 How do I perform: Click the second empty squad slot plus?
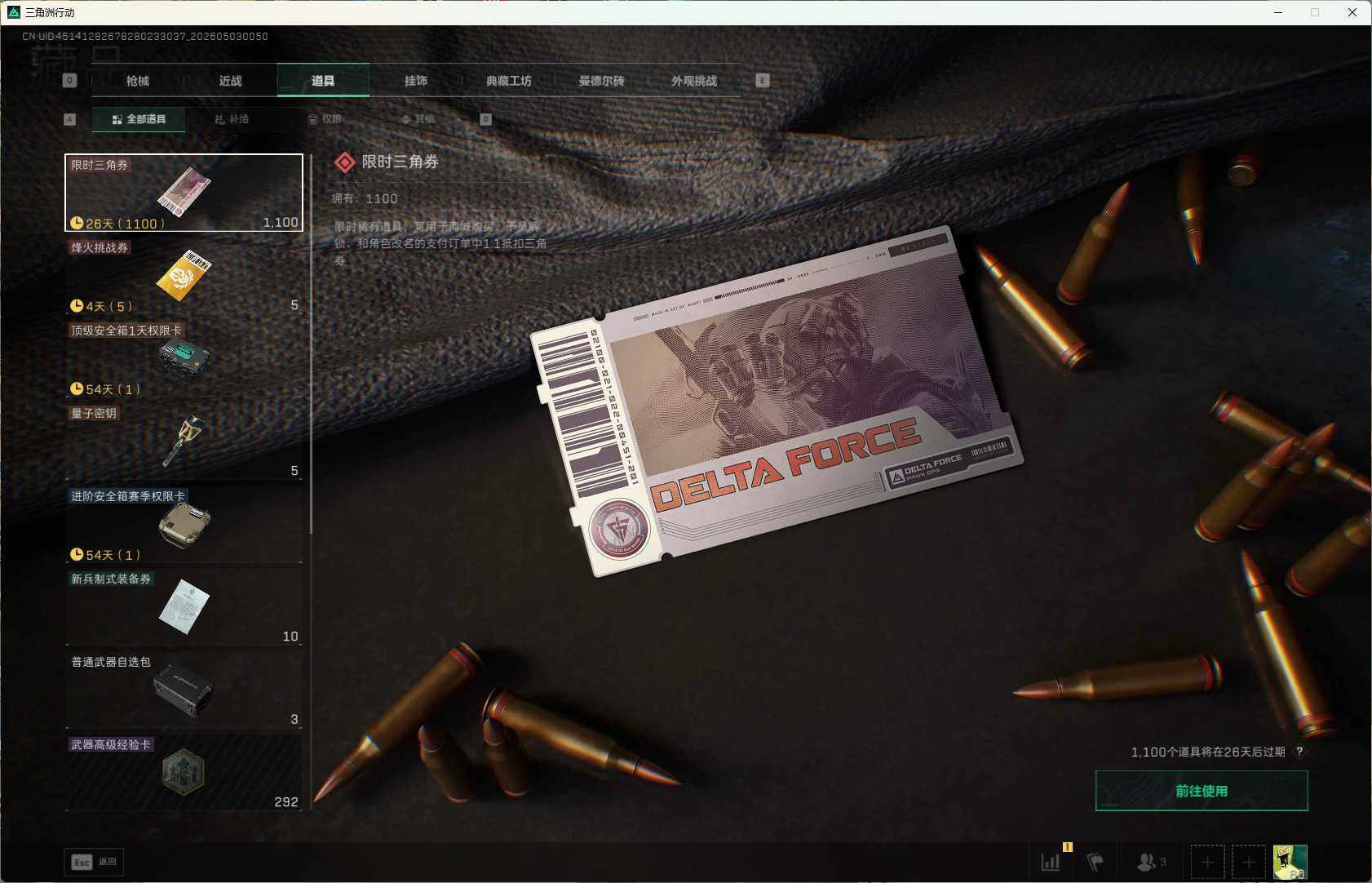click(1248, 862)
